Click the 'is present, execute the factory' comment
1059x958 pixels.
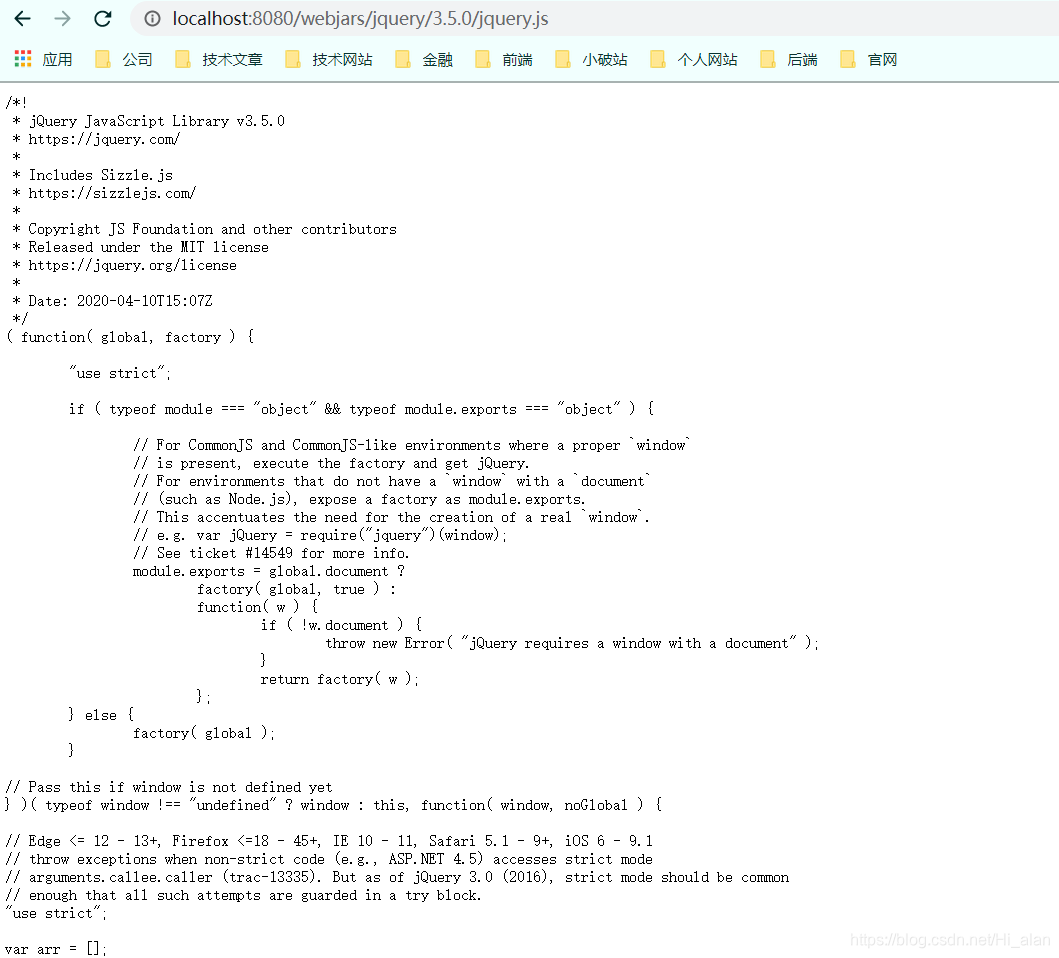pos(331,463)
